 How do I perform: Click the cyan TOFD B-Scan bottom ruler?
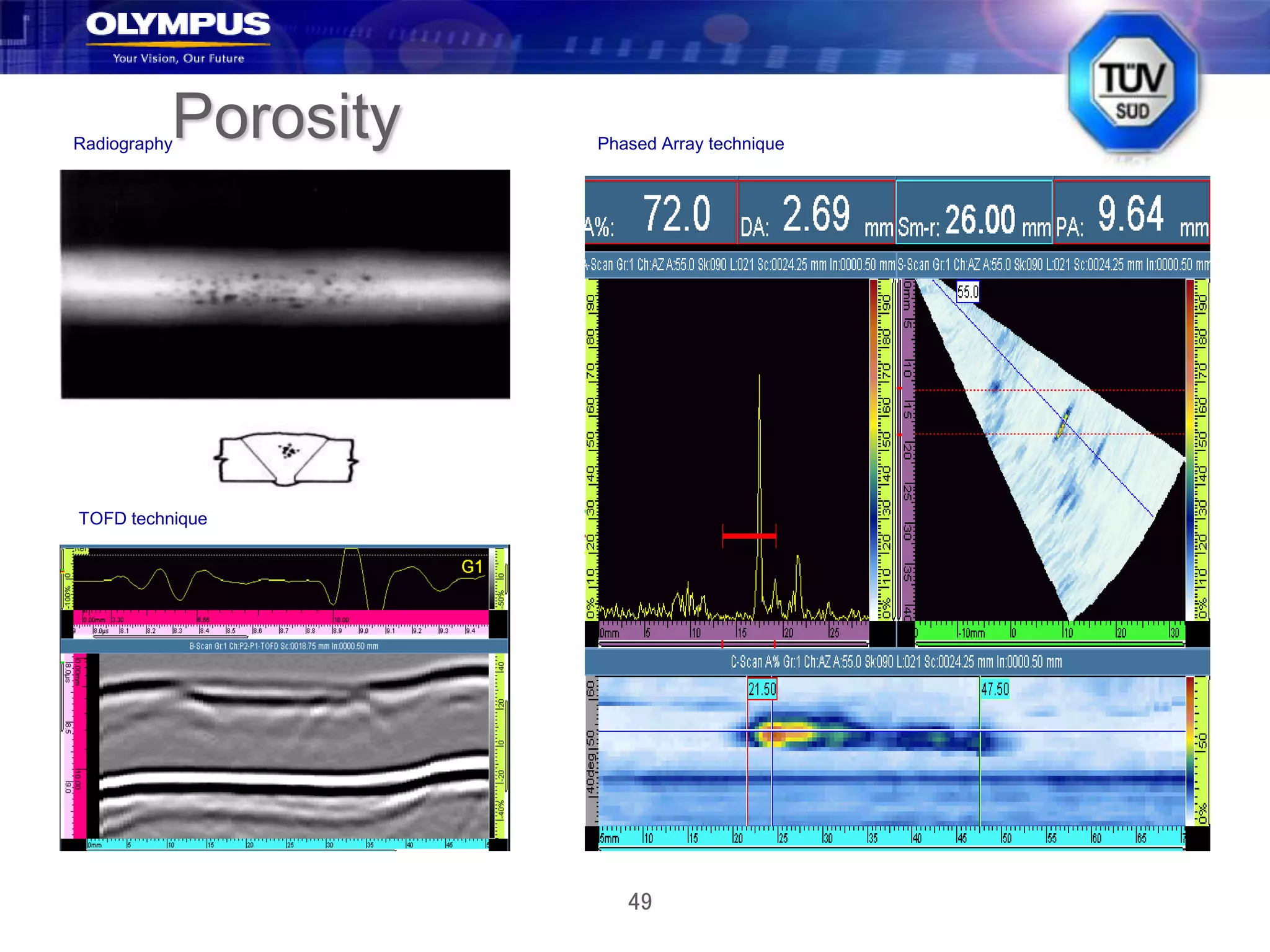(287, 844)
